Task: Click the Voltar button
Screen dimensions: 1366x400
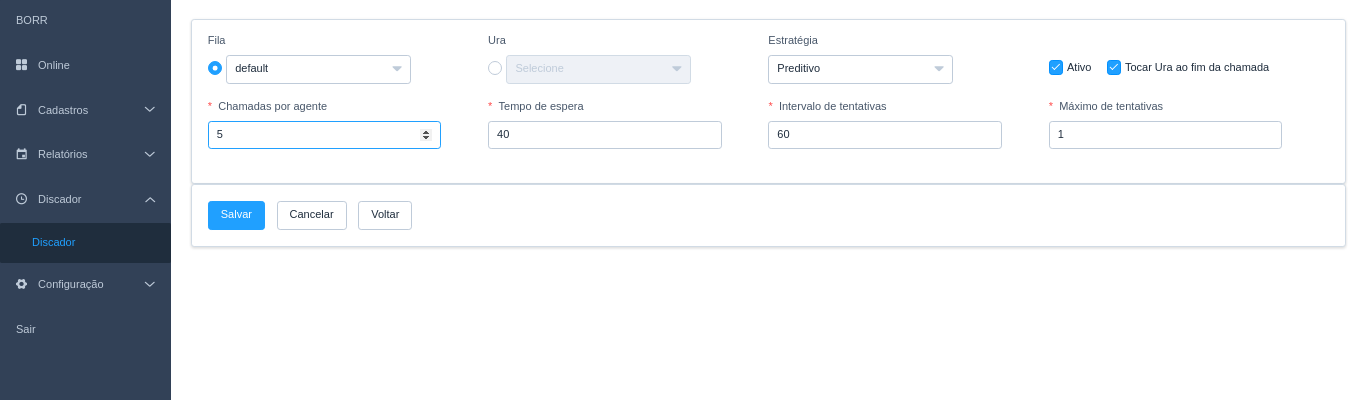Action: pos(385,215)
